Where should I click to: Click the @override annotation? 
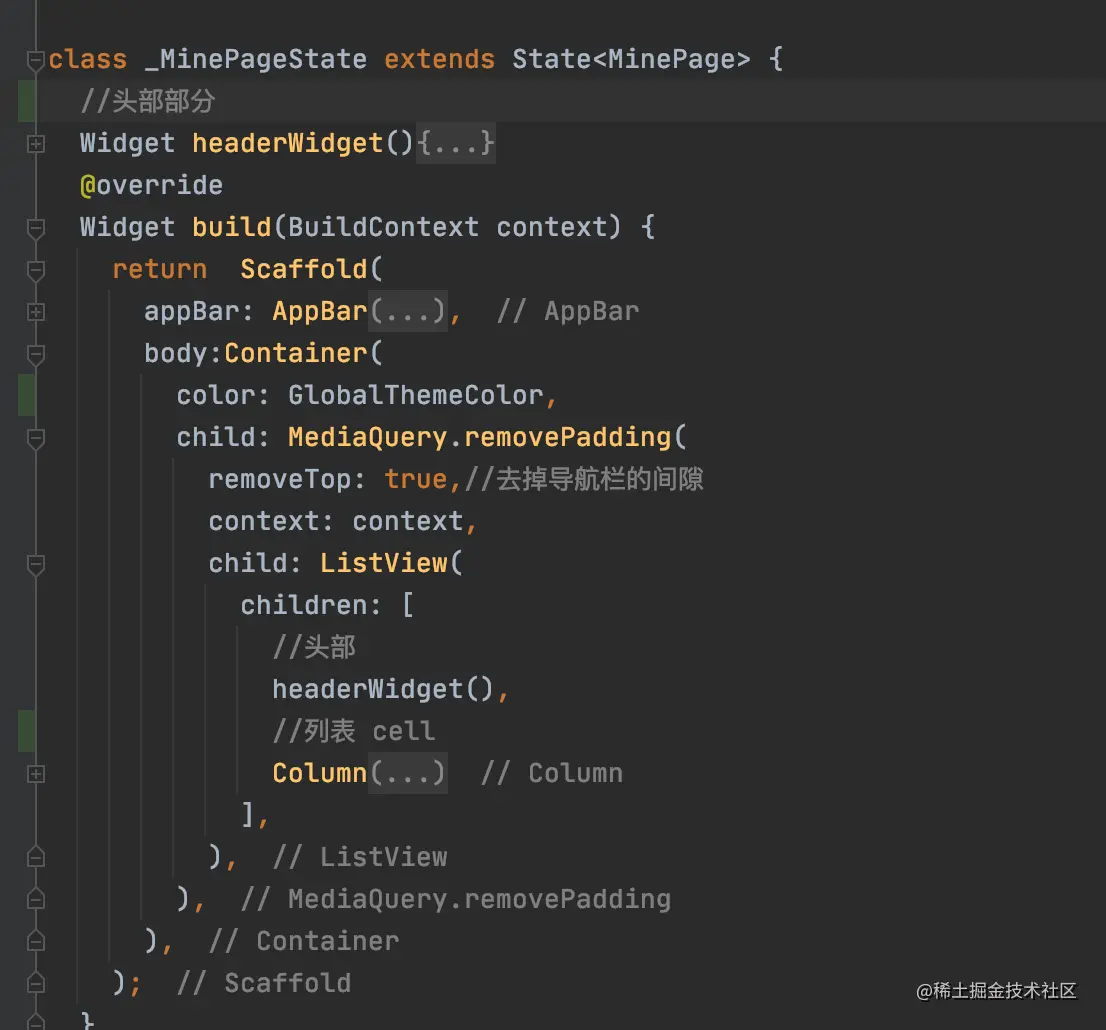point(152,186)
